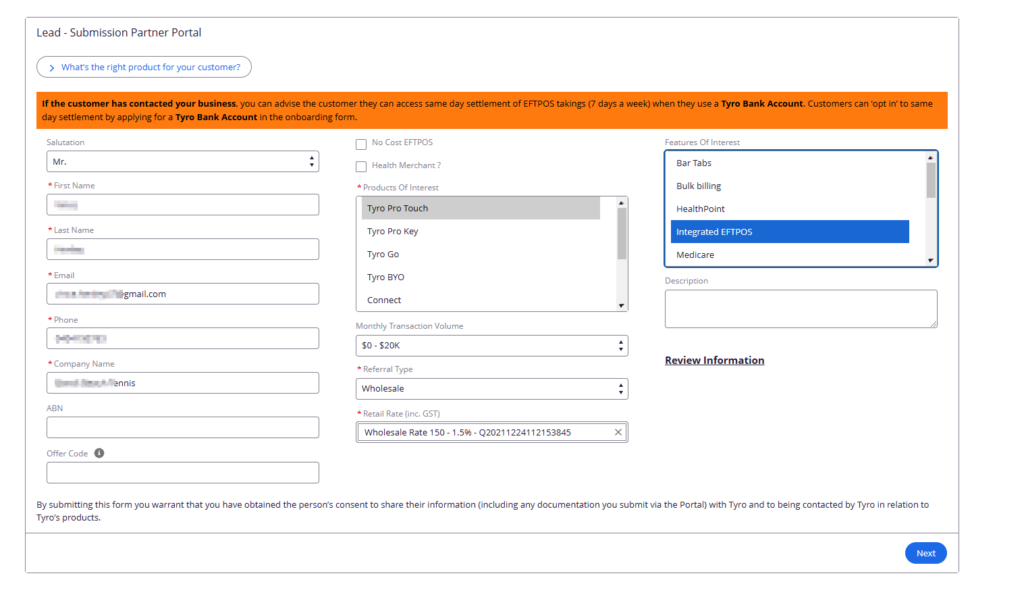Tick the No Cost EFTPOS checkbox
The image size is (1024, 609).
coord(361,144)
